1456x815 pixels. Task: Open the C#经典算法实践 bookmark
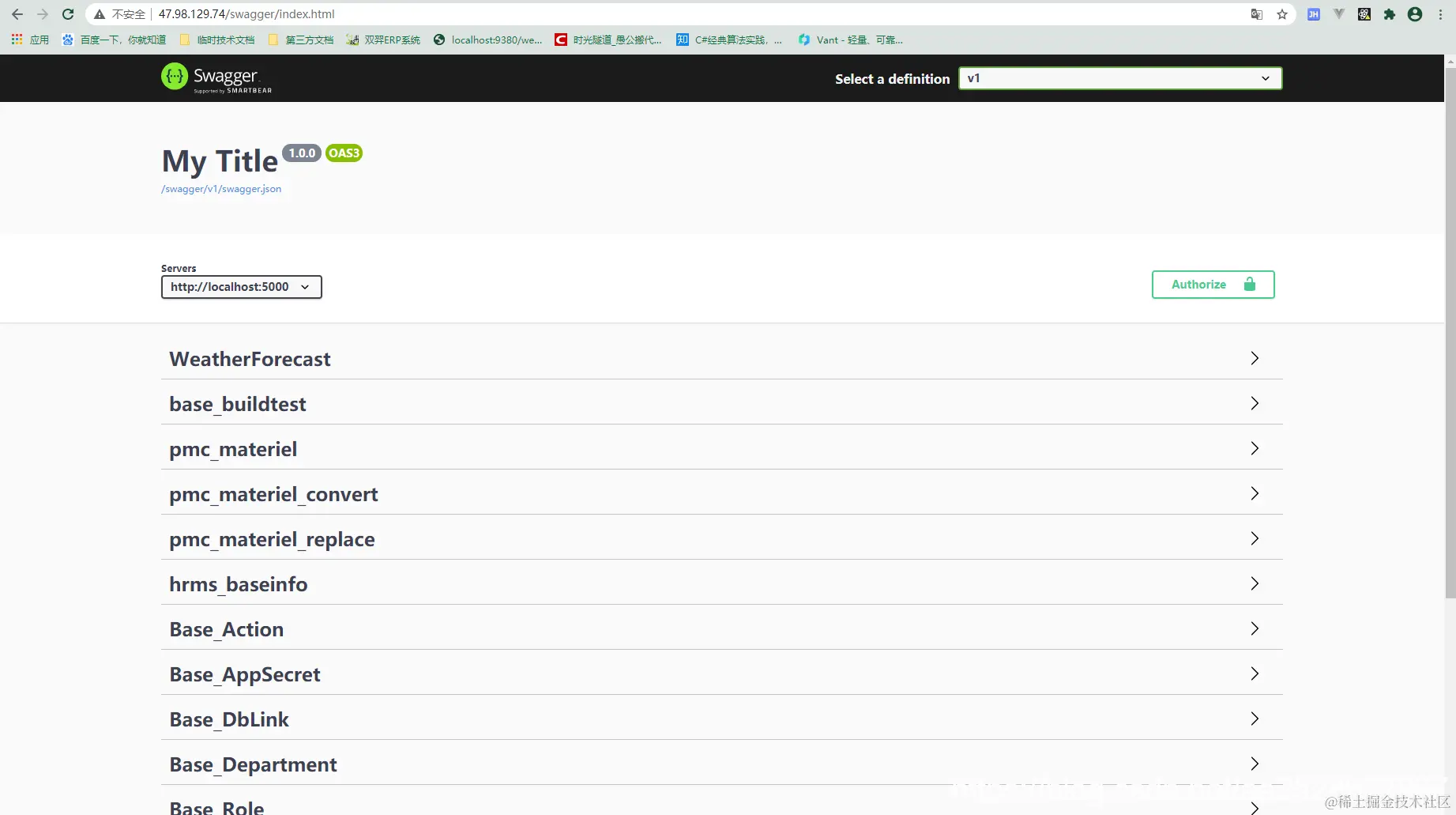[729, 40]
